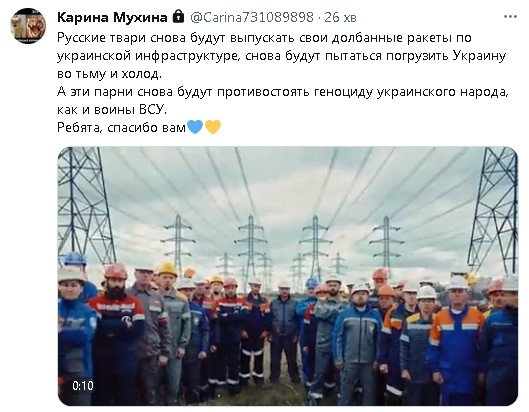The width and height of the screenshot is (529, 412).
Task: Click the line 'Ребята, спасибо вам'
Action: [121, 128]
